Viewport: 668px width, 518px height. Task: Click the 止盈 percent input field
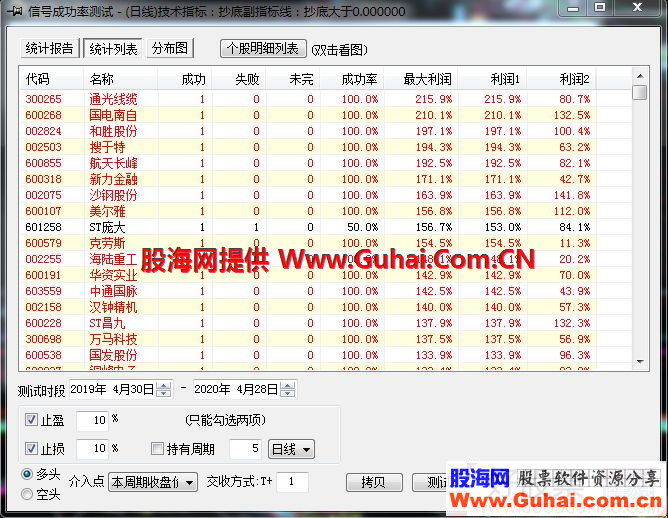tap(92, 420)
